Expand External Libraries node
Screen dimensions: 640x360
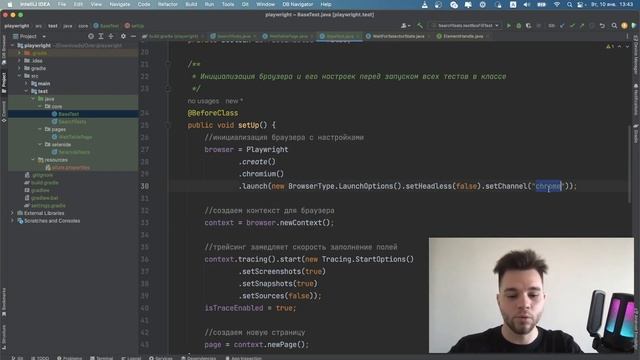pos(12,213)
